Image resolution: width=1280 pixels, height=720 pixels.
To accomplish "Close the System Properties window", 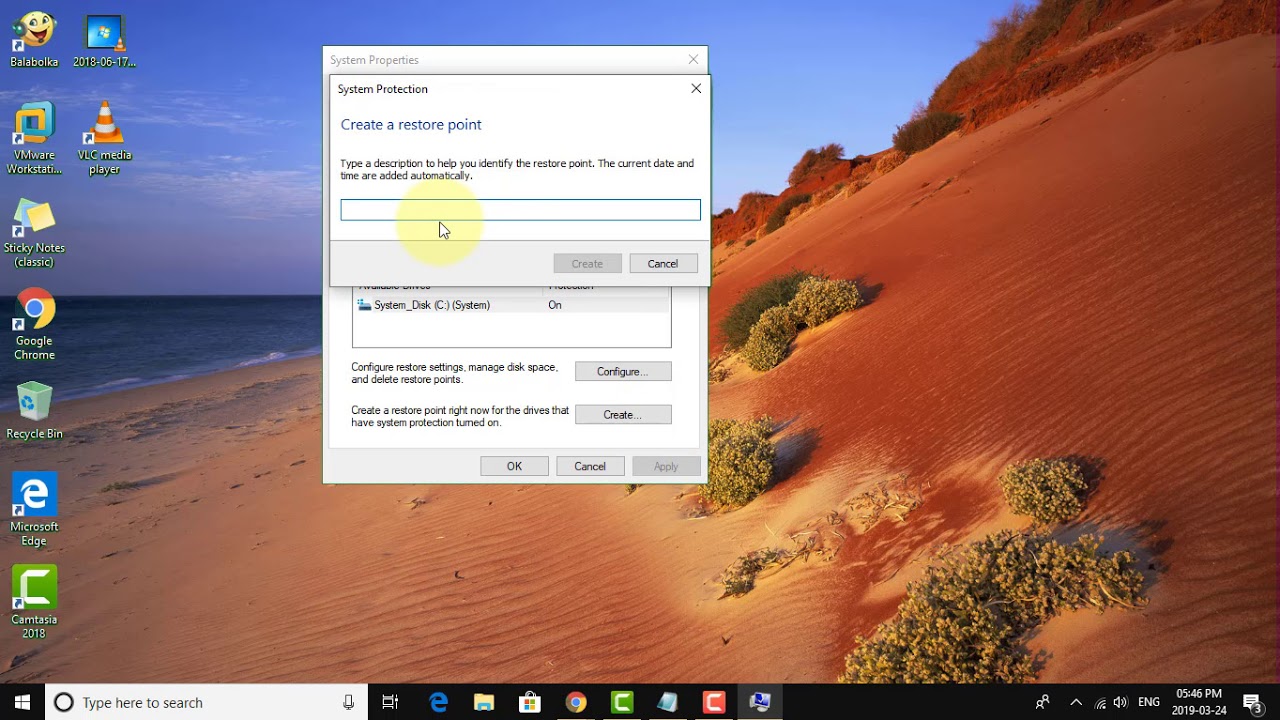I will pyautogui.click(x=693, y=60).
